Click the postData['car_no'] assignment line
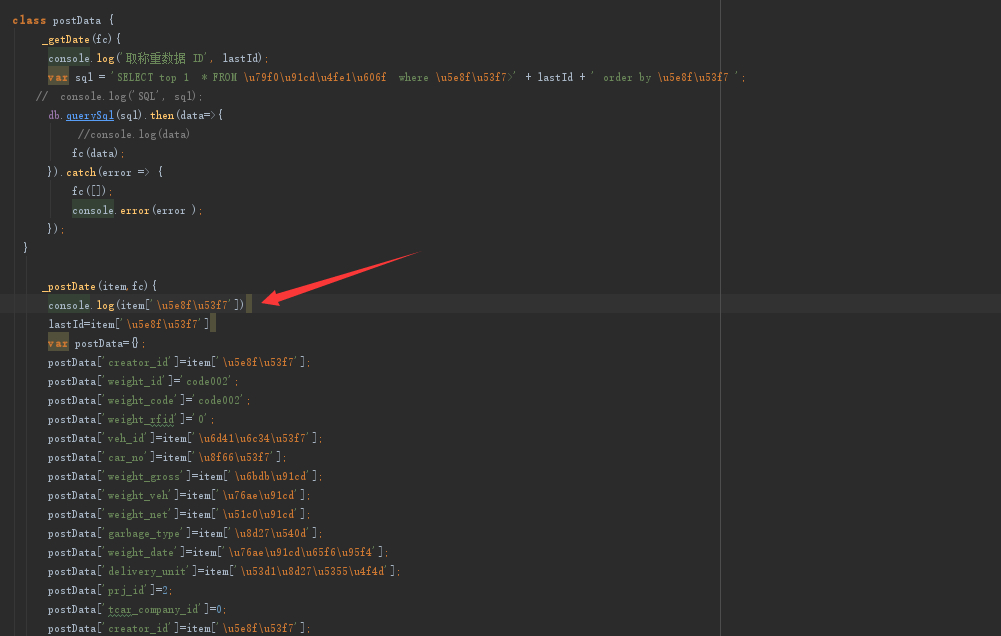The height and width of the screenshot is (636, 1001). 167,458
